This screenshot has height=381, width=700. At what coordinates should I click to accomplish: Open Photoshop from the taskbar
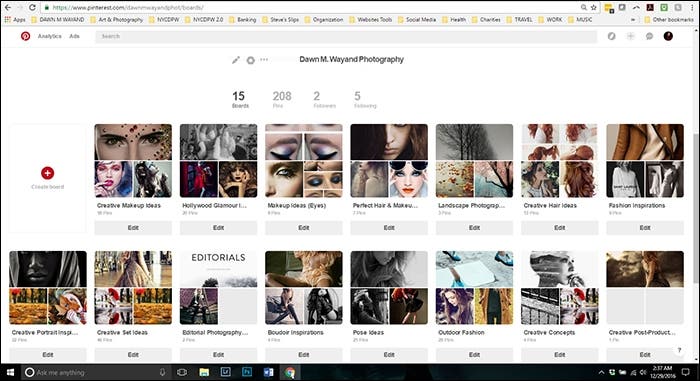pyautogui.click(x=247, y=372)
